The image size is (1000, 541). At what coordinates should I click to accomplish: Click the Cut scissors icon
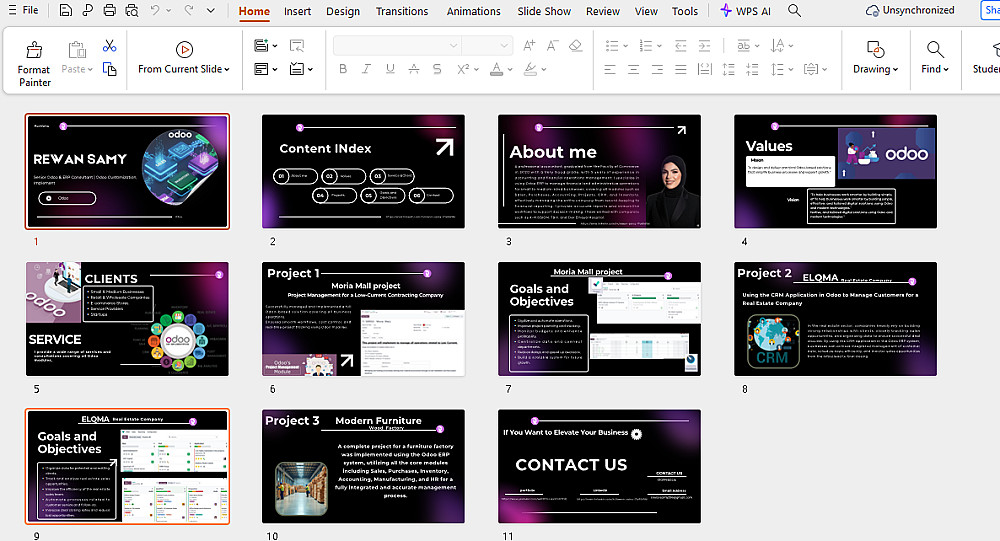point(110,46)
